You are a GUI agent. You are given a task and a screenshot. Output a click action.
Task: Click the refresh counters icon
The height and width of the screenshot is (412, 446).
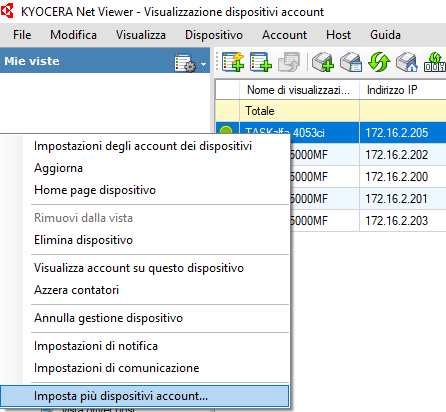[x=435, y=62]
